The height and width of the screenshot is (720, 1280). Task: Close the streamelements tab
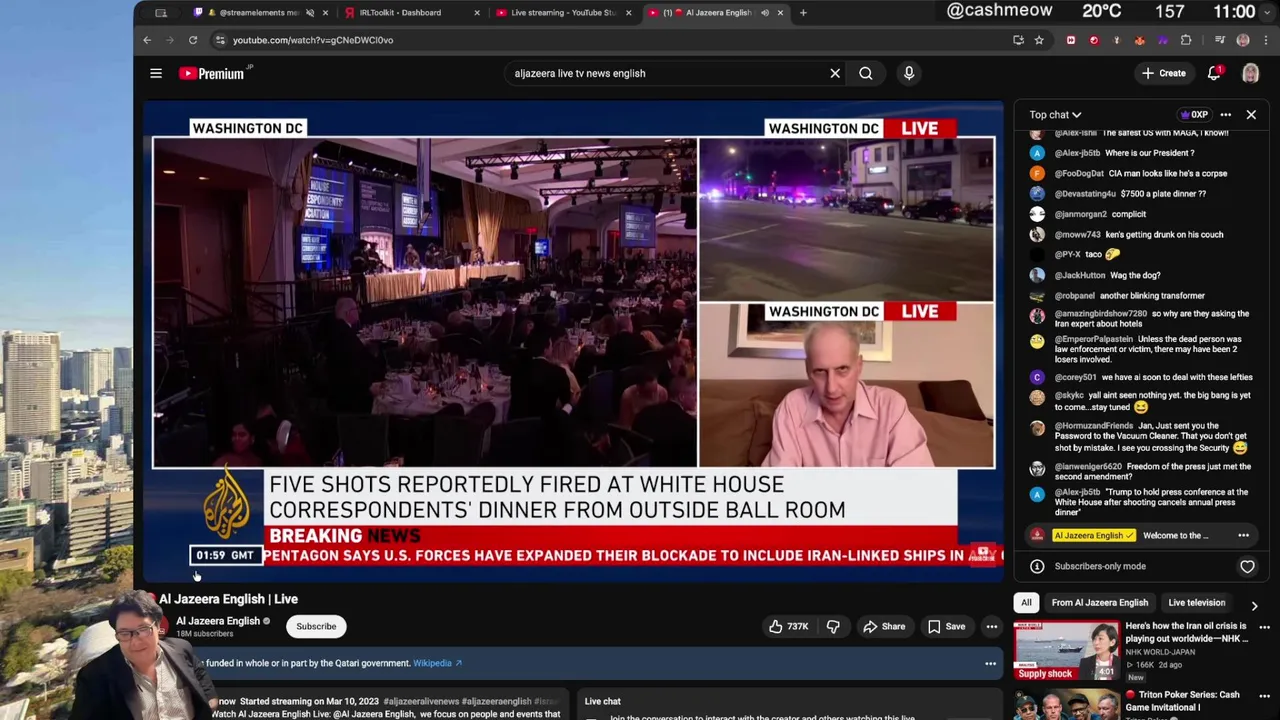point(325,13)
